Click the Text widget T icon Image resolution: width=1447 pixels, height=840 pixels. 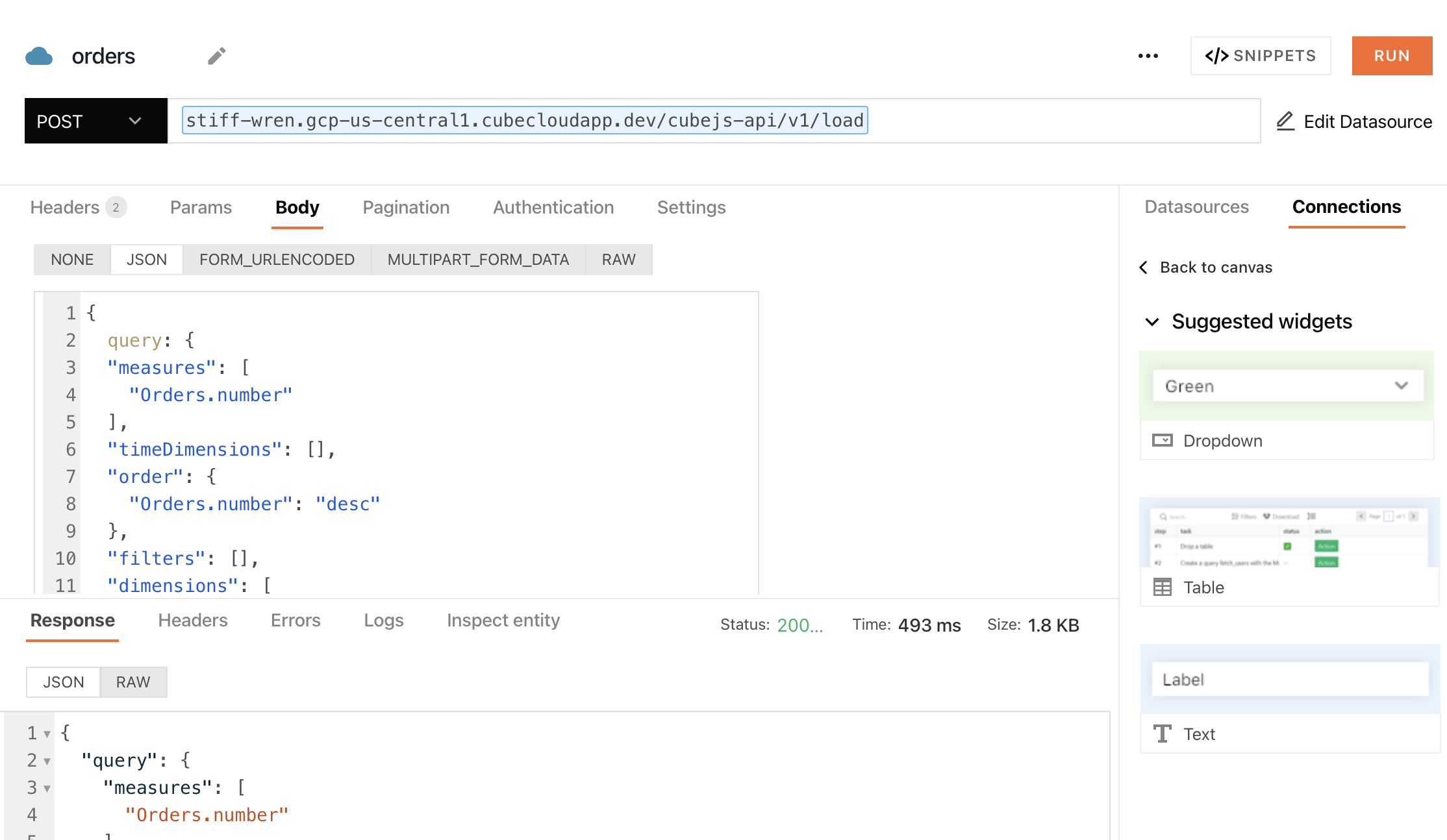[1162, 734]
